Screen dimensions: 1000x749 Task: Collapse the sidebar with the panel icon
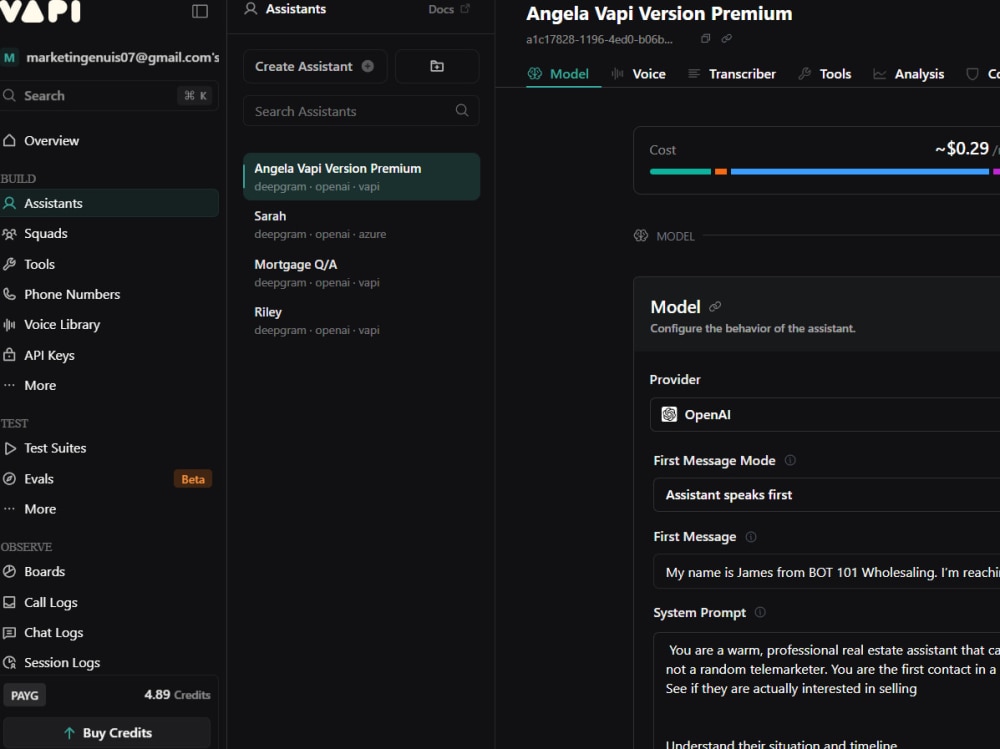(x=200, y=11)
